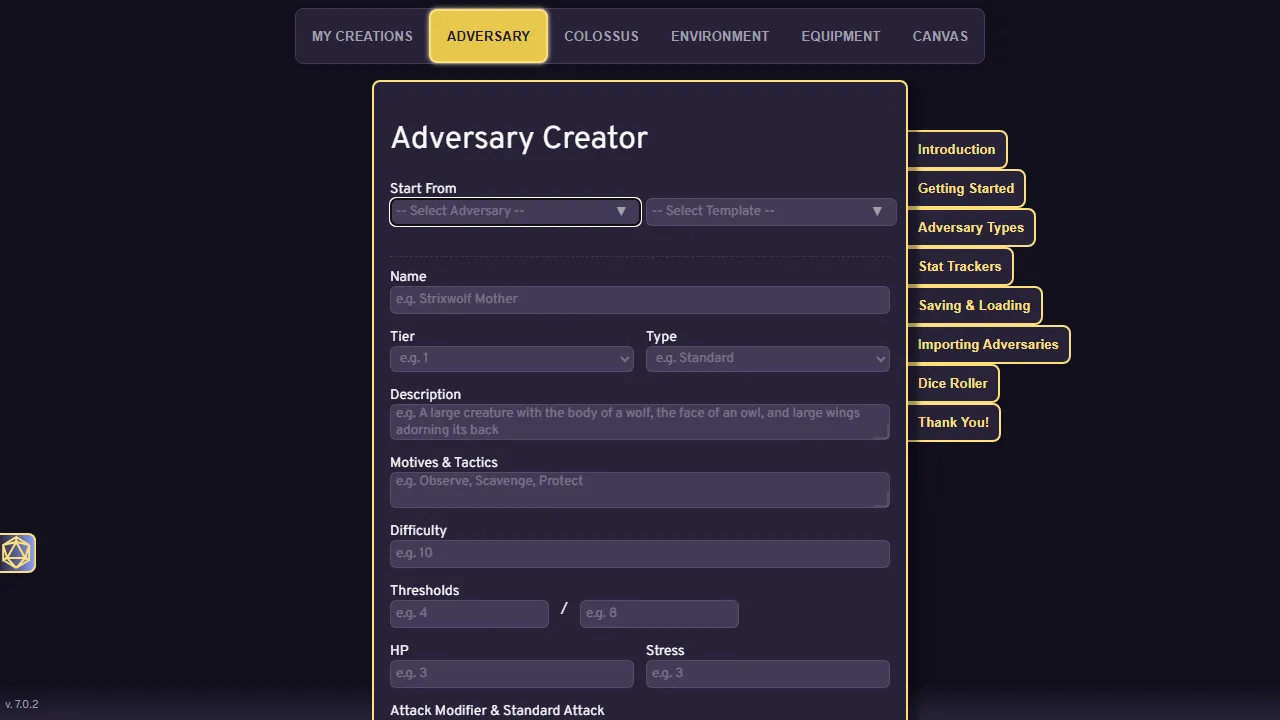This screenshot has height=720, width=1280.
Task: Switch to the COLOSSUS tab
Action: [x=601, y=36]
